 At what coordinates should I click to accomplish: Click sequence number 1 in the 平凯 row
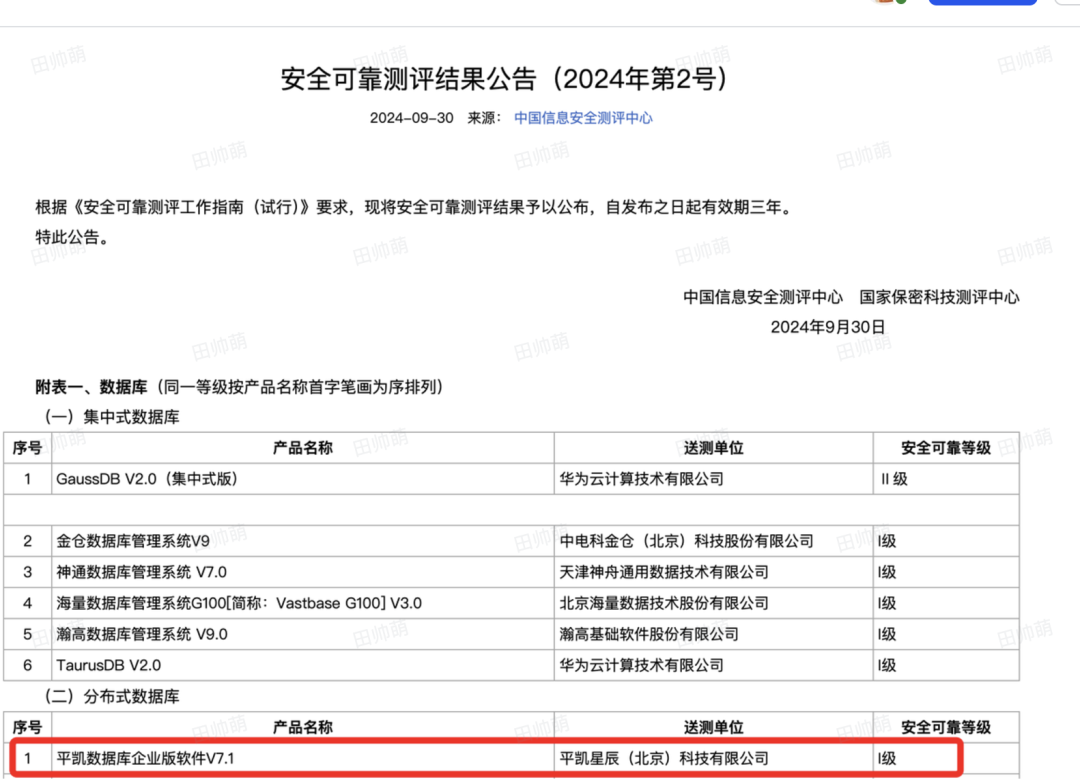(x=28, y=759)
